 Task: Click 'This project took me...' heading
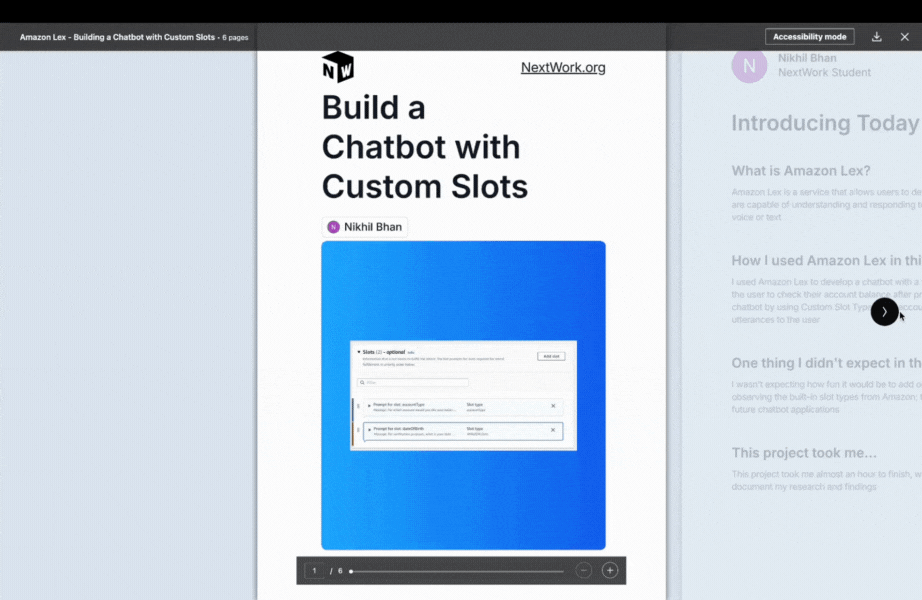click(x=804, y=453)
